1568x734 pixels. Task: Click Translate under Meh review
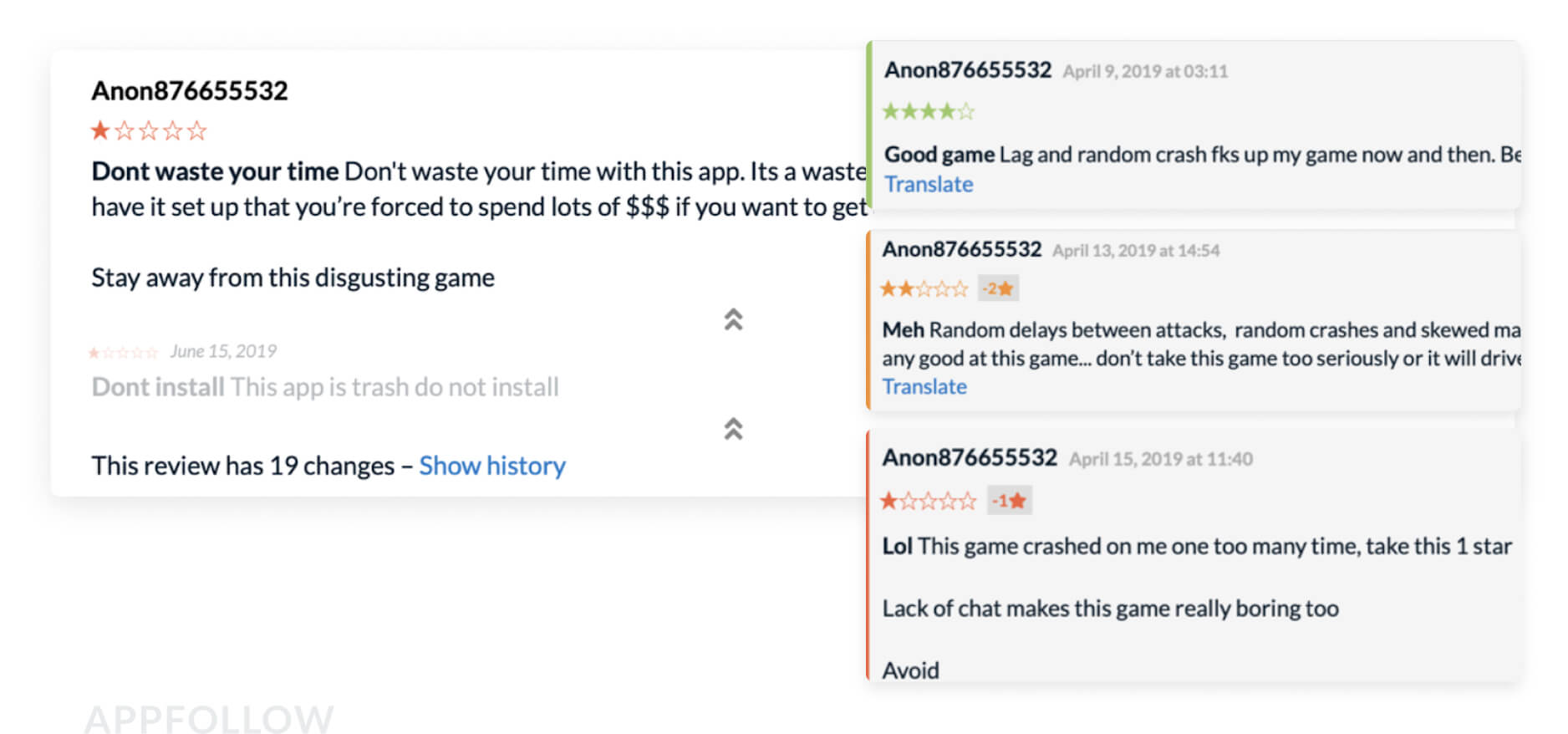924,386
